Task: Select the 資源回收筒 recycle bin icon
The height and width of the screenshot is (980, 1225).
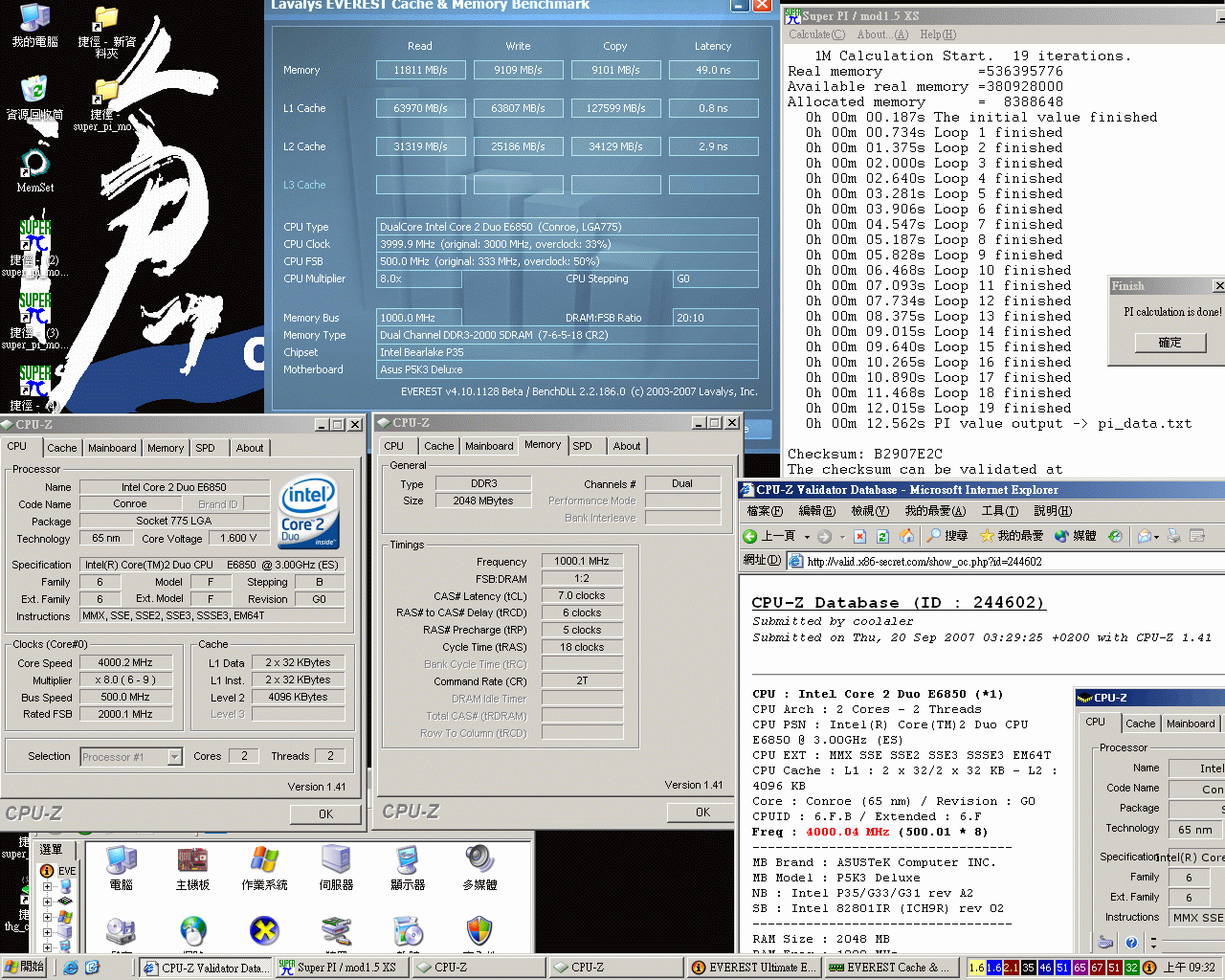Action: point(34,98)
